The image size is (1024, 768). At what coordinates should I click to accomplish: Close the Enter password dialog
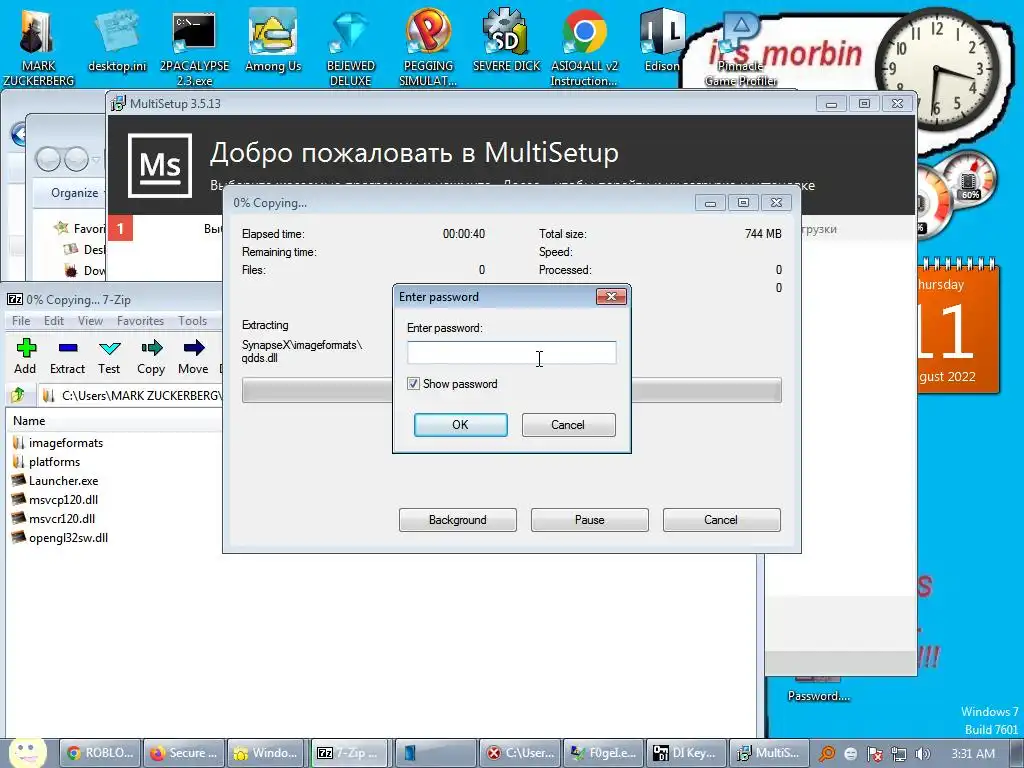(x=611, y=296)
